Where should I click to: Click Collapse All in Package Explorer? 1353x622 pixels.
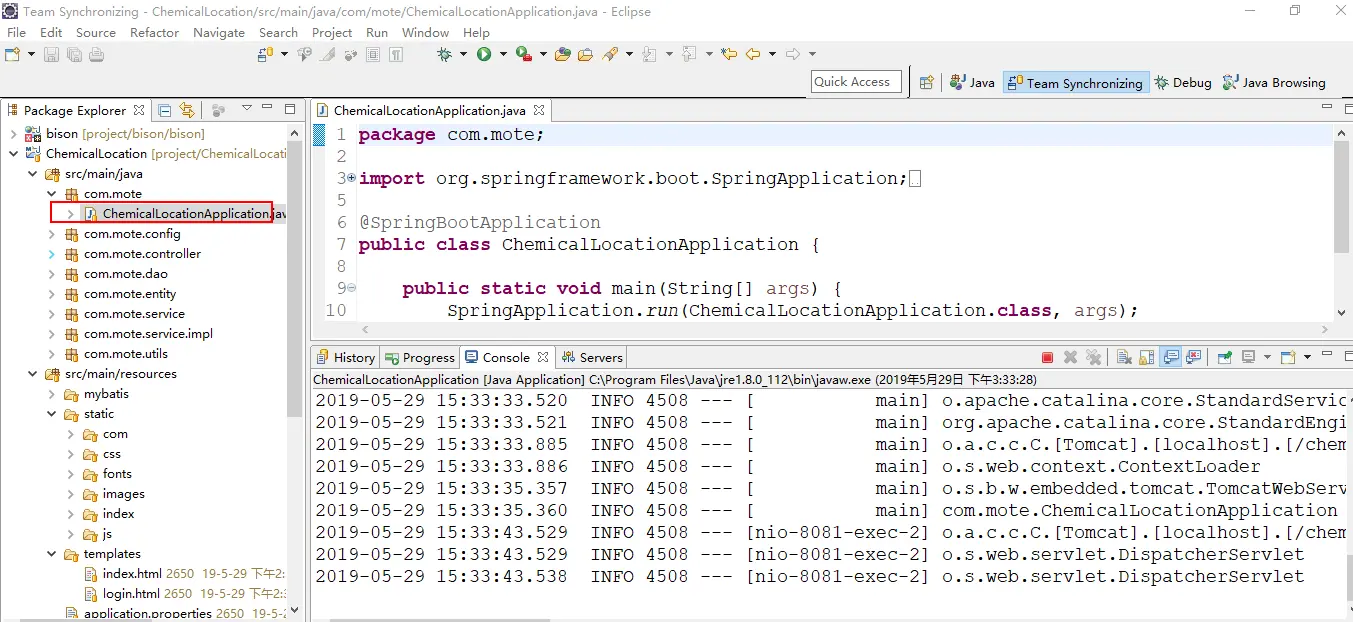click(165, 110)
